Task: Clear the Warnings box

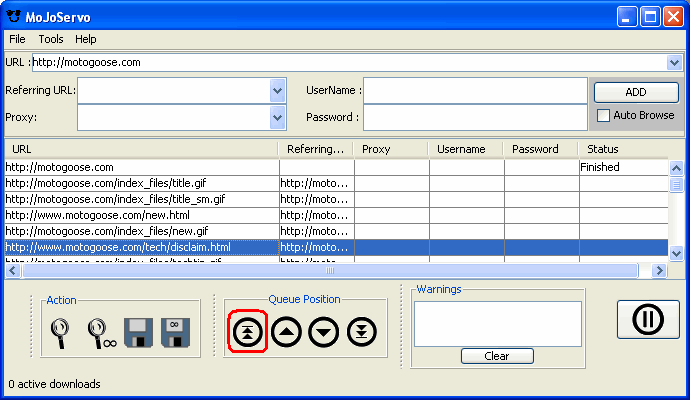Action: (x=497, y=356)
